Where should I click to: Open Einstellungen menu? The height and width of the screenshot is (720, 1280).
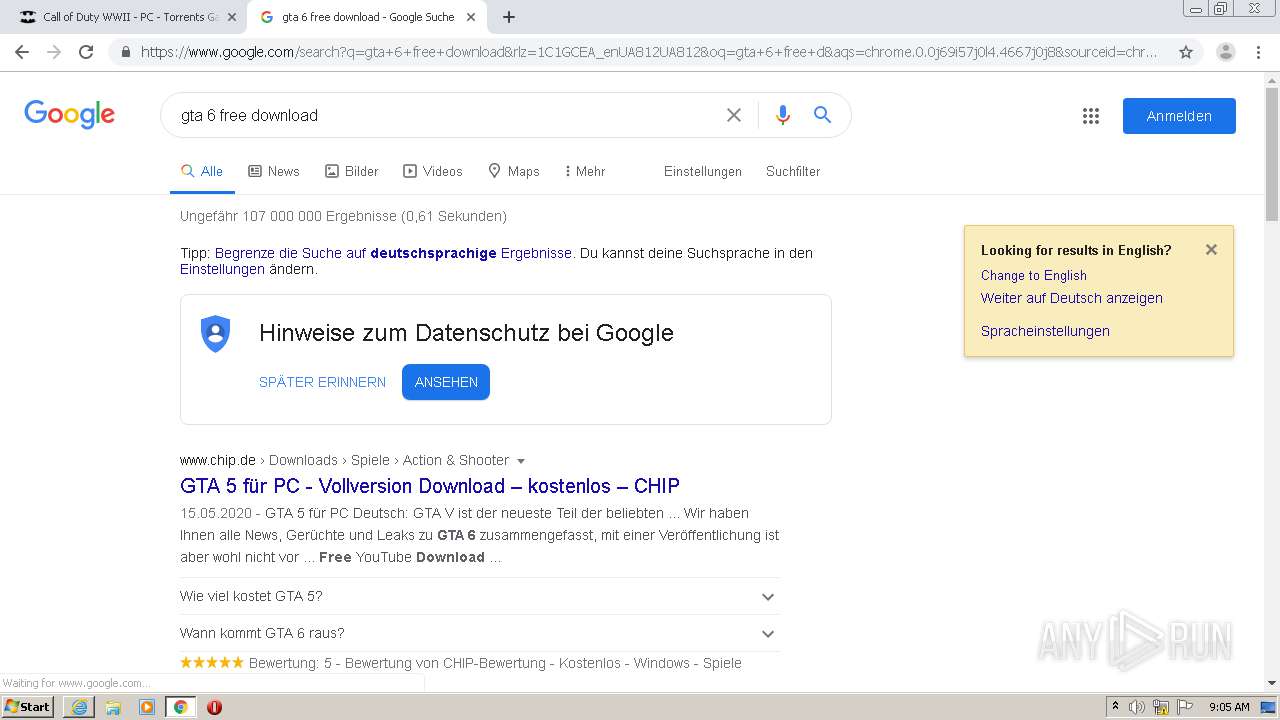pyautogui.click(x=703, y=171)
